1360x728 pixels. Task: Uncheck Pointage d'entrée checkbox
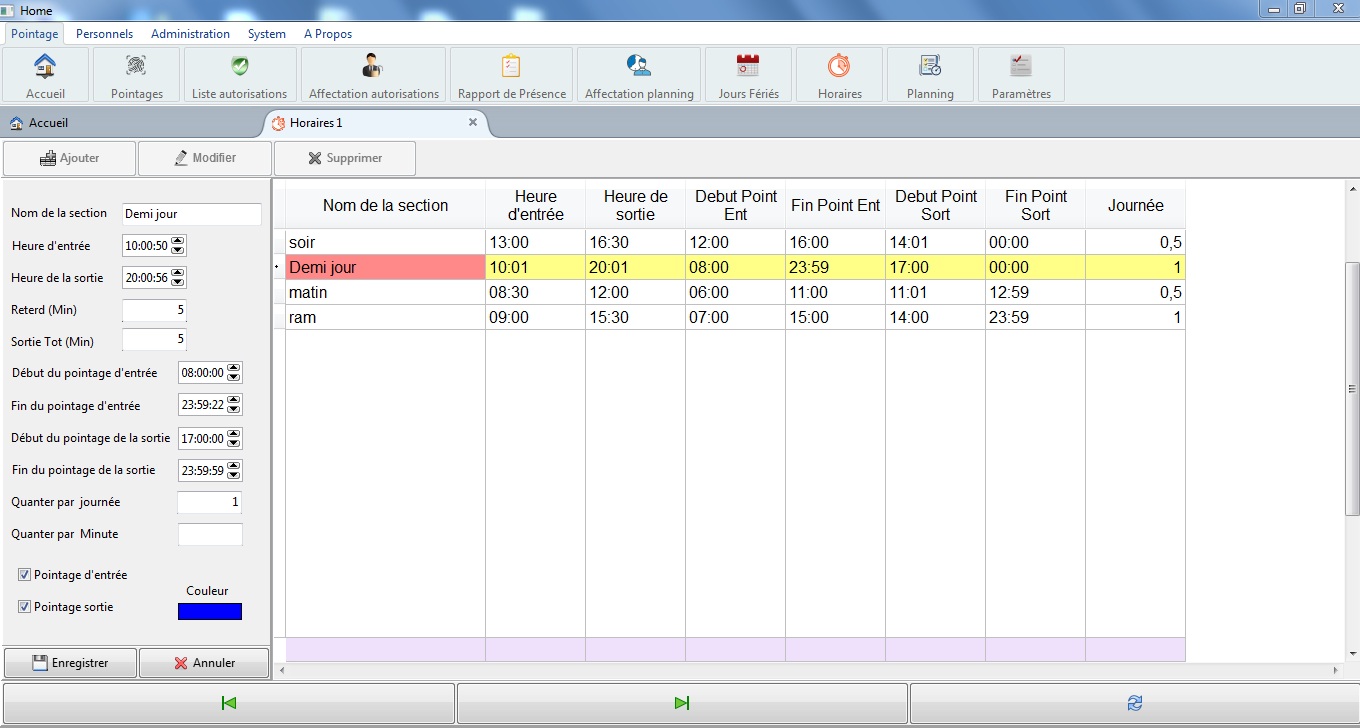click(x=24, y=575)
